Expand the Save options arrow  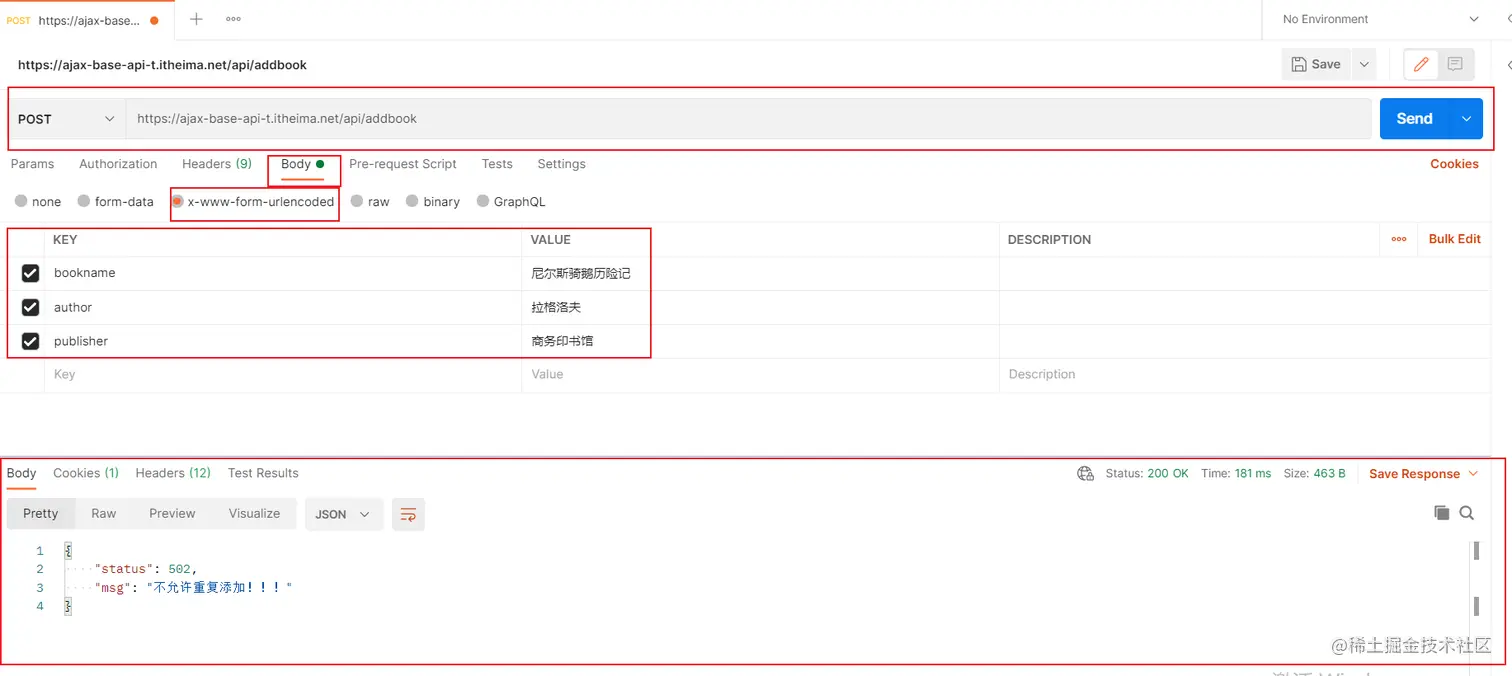1364,64
